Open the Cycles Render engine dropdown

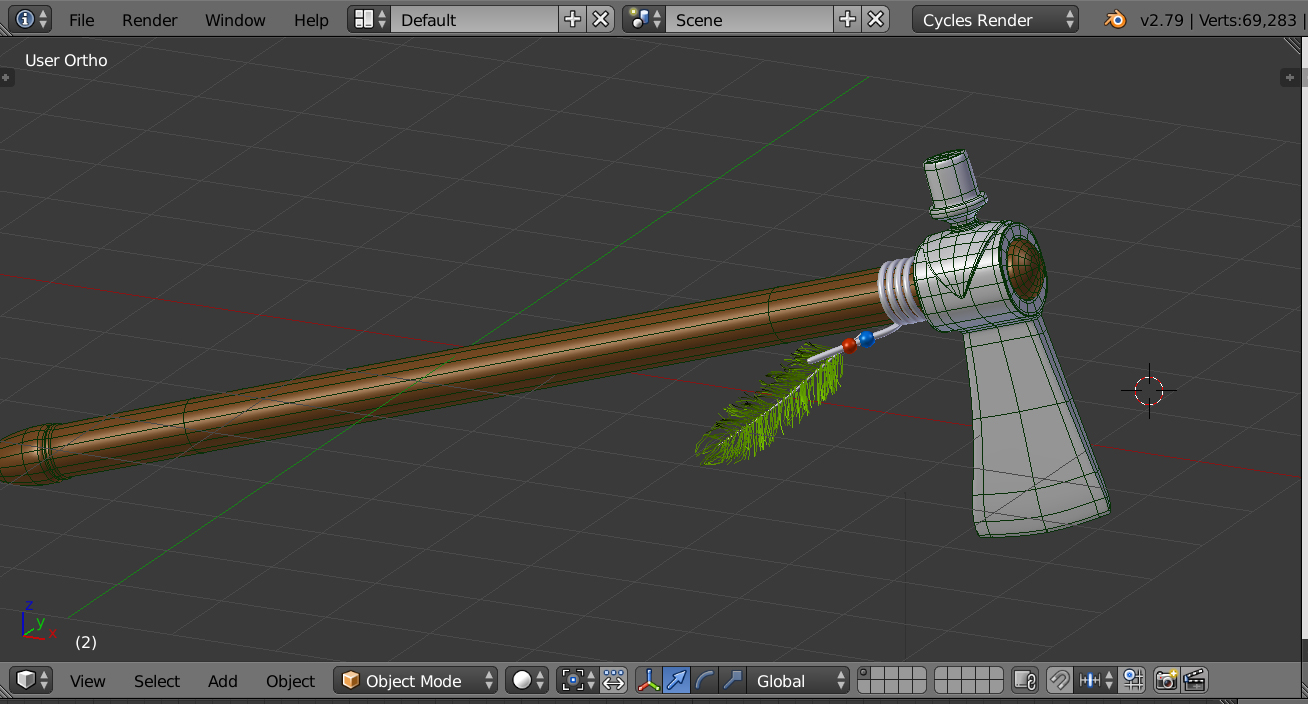(x=995, y=19)
